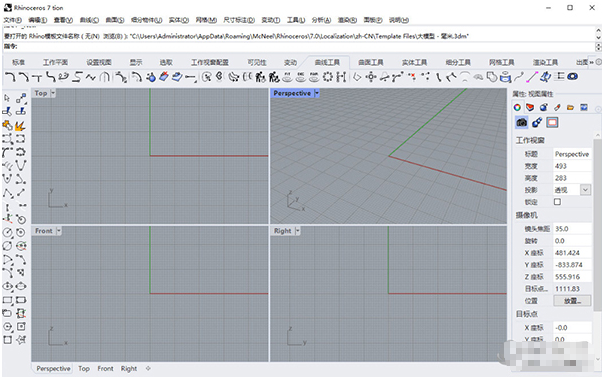
Task: Click the 放置... button
Action: click(572, 301)
